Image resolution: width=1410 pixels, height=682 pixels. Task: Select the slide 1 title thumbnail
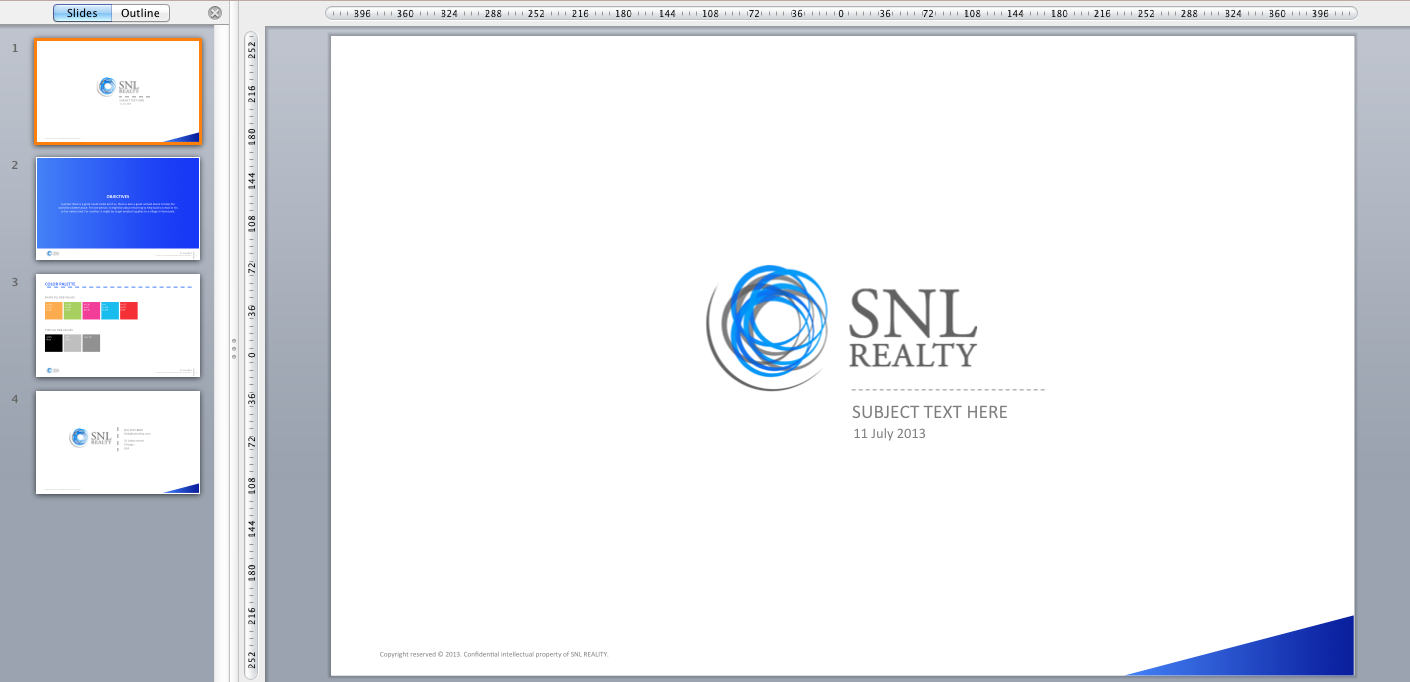tap(118, 92)
